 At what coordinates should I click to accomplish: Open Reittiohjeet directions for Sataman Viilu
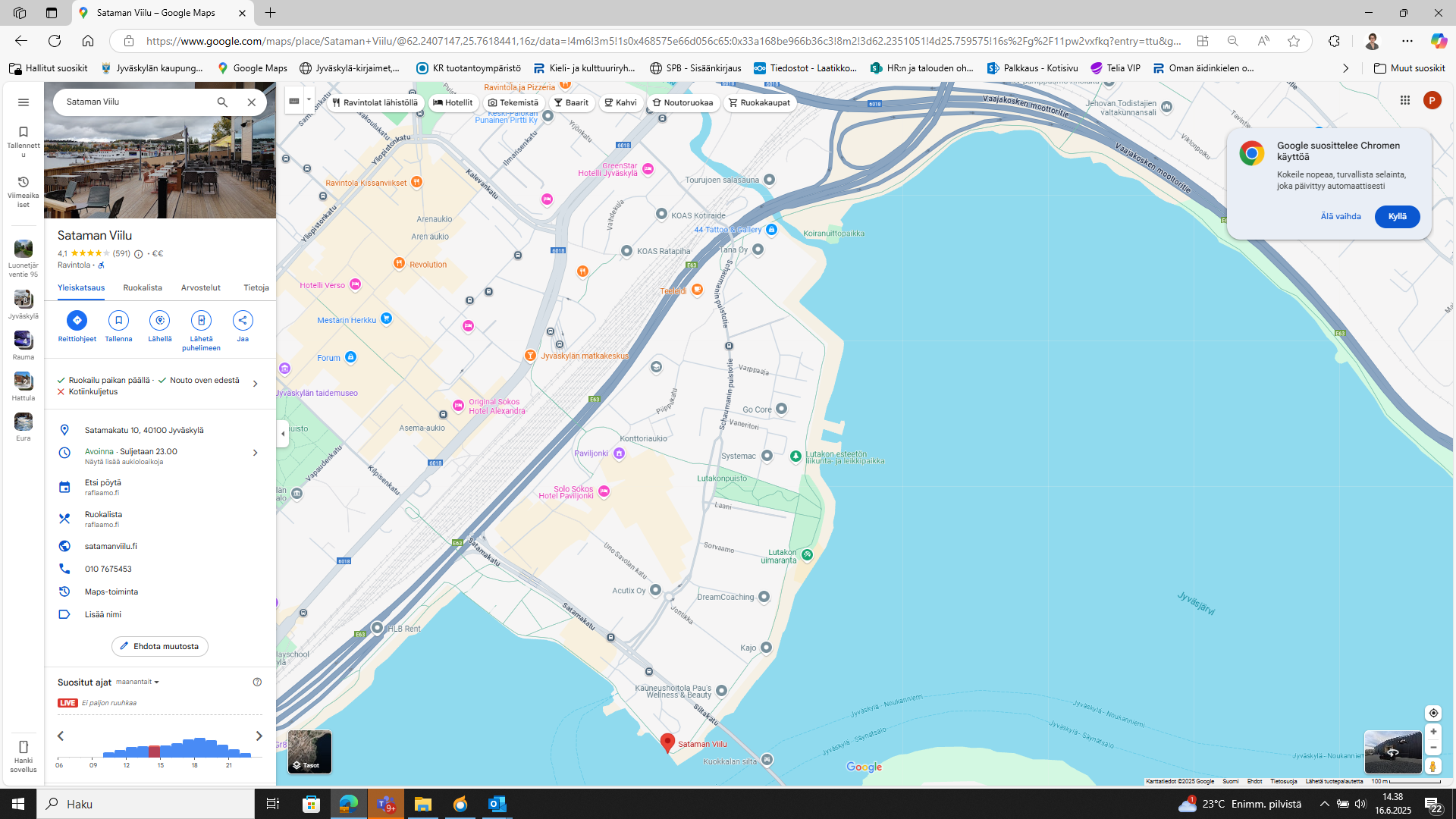77,320
